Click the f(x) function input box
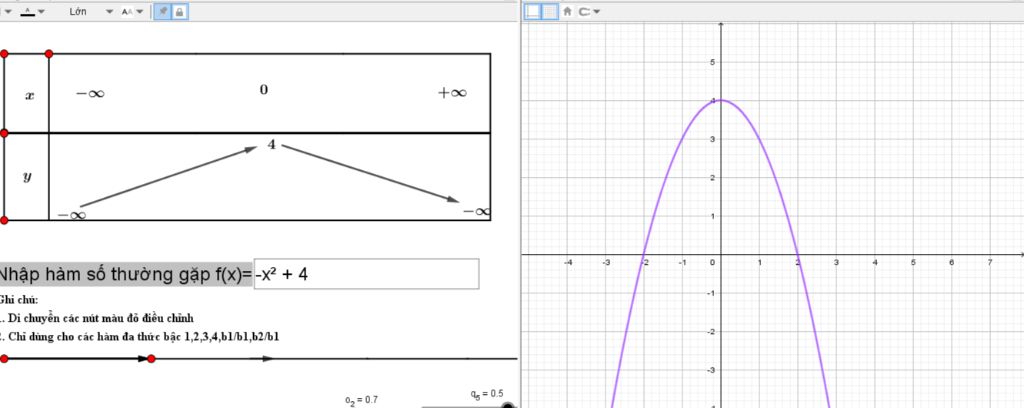The height and width of the screenshot is (408, 1024). 366,274
